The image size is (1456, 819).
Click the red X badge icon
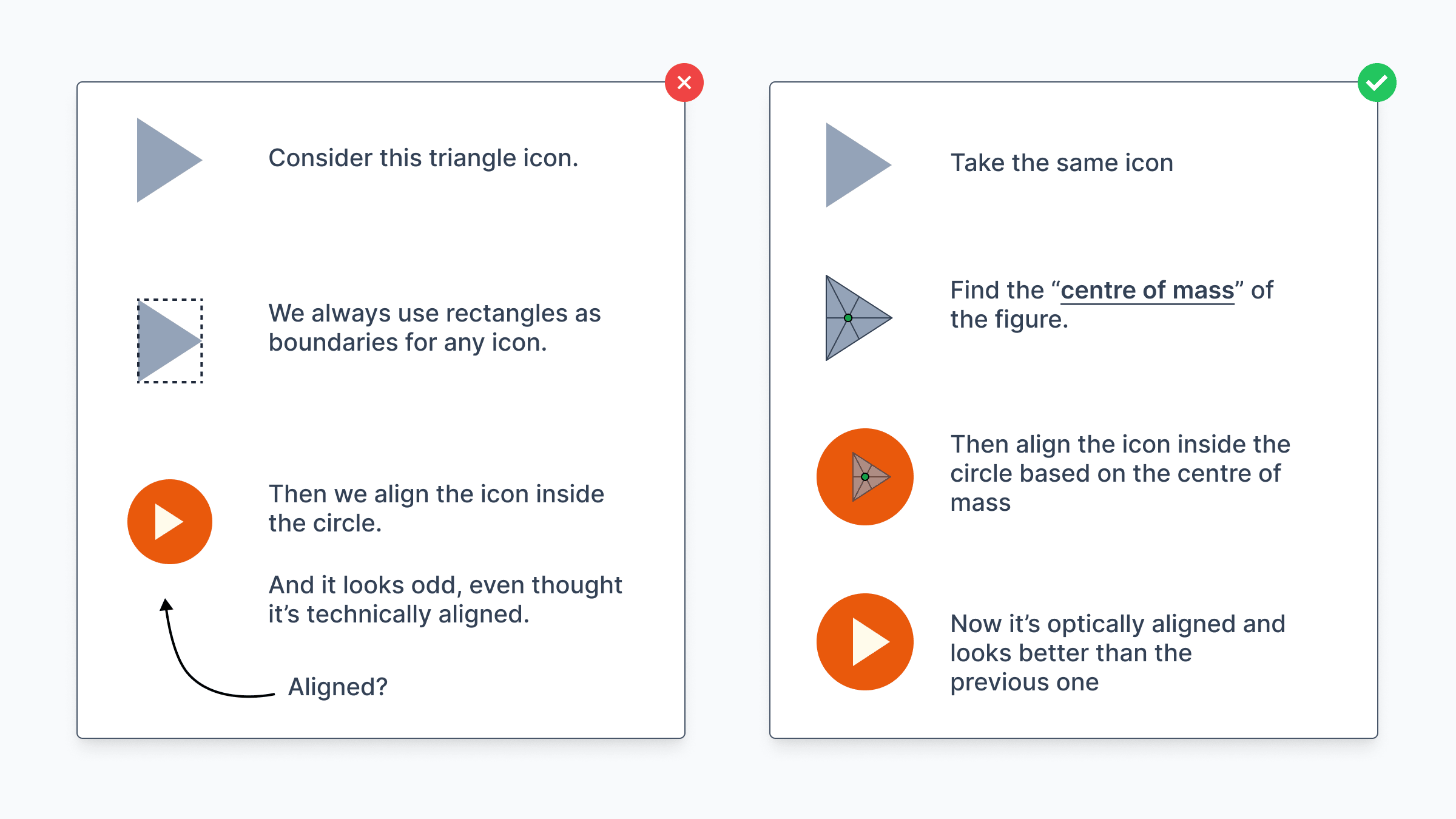tap(684, 83)
